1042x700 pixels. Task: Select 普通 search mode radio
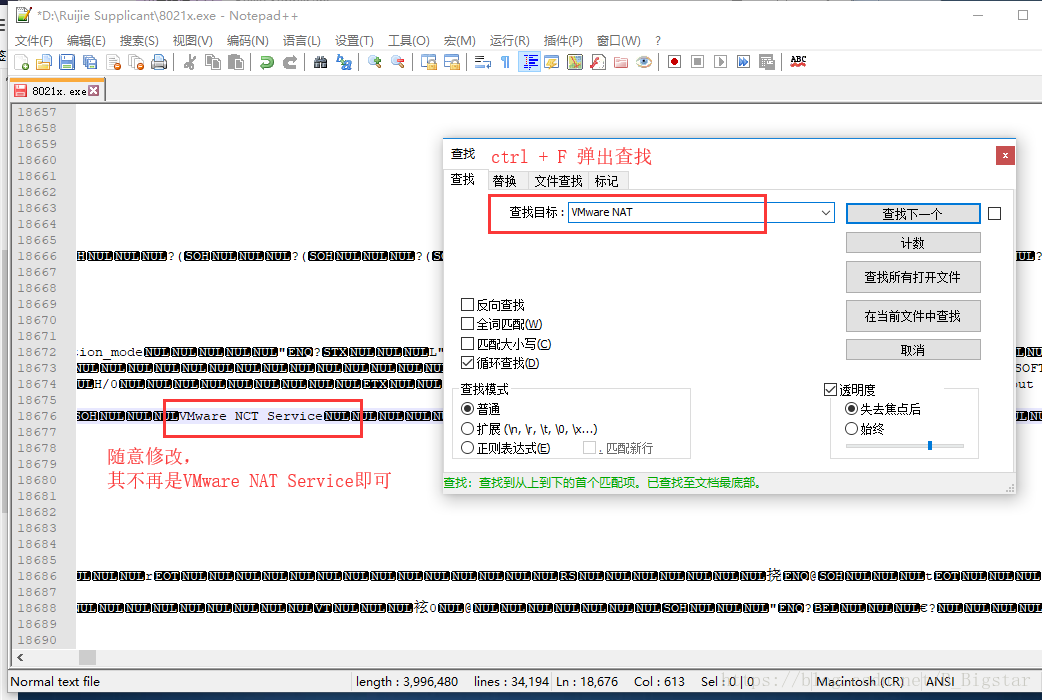pyautogui.click(x=467, y=409)
